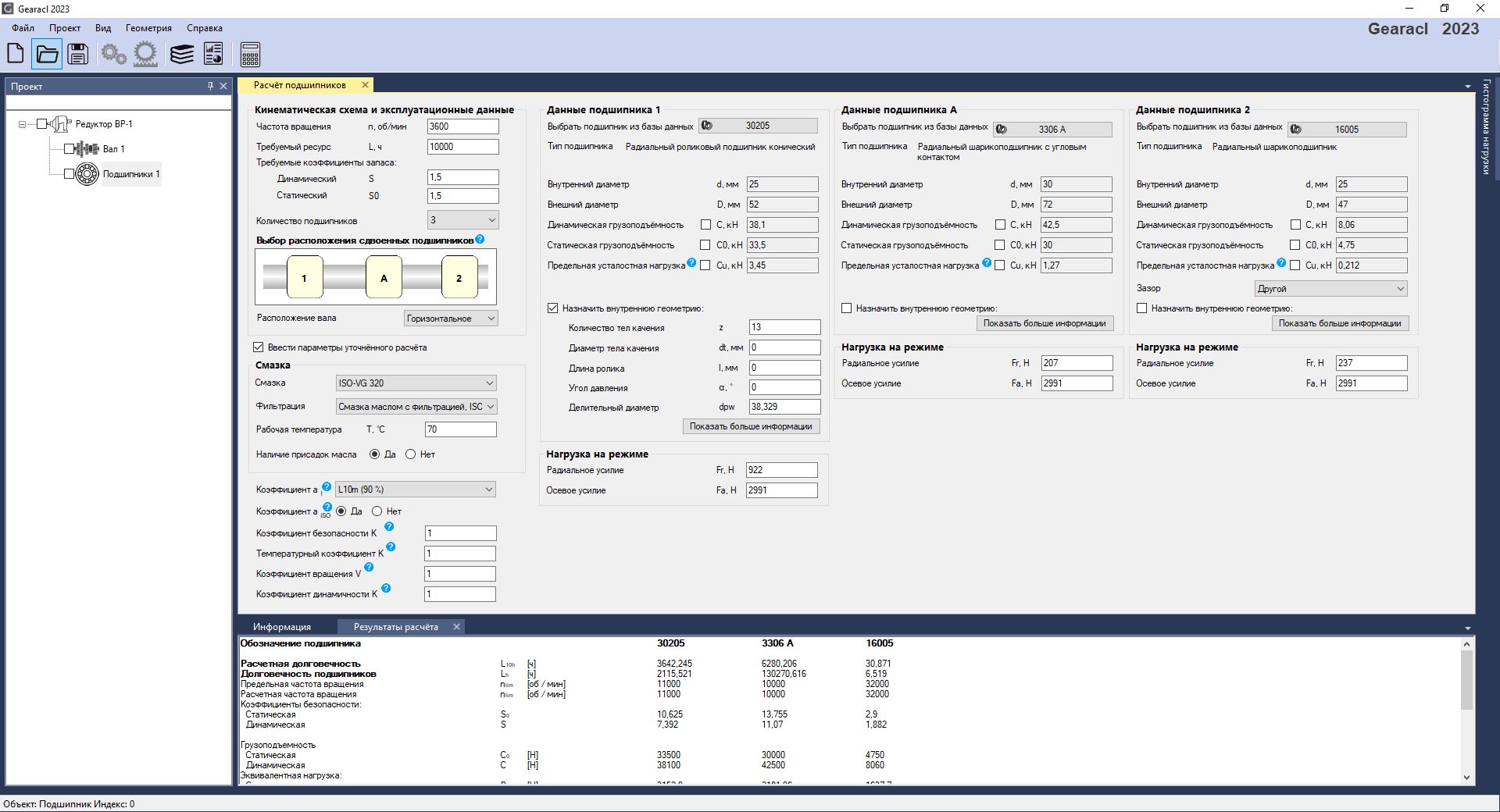Open Расположение вала dropdown
Viewport: 1500px width, 812px height.
click(x=451, y=319)
